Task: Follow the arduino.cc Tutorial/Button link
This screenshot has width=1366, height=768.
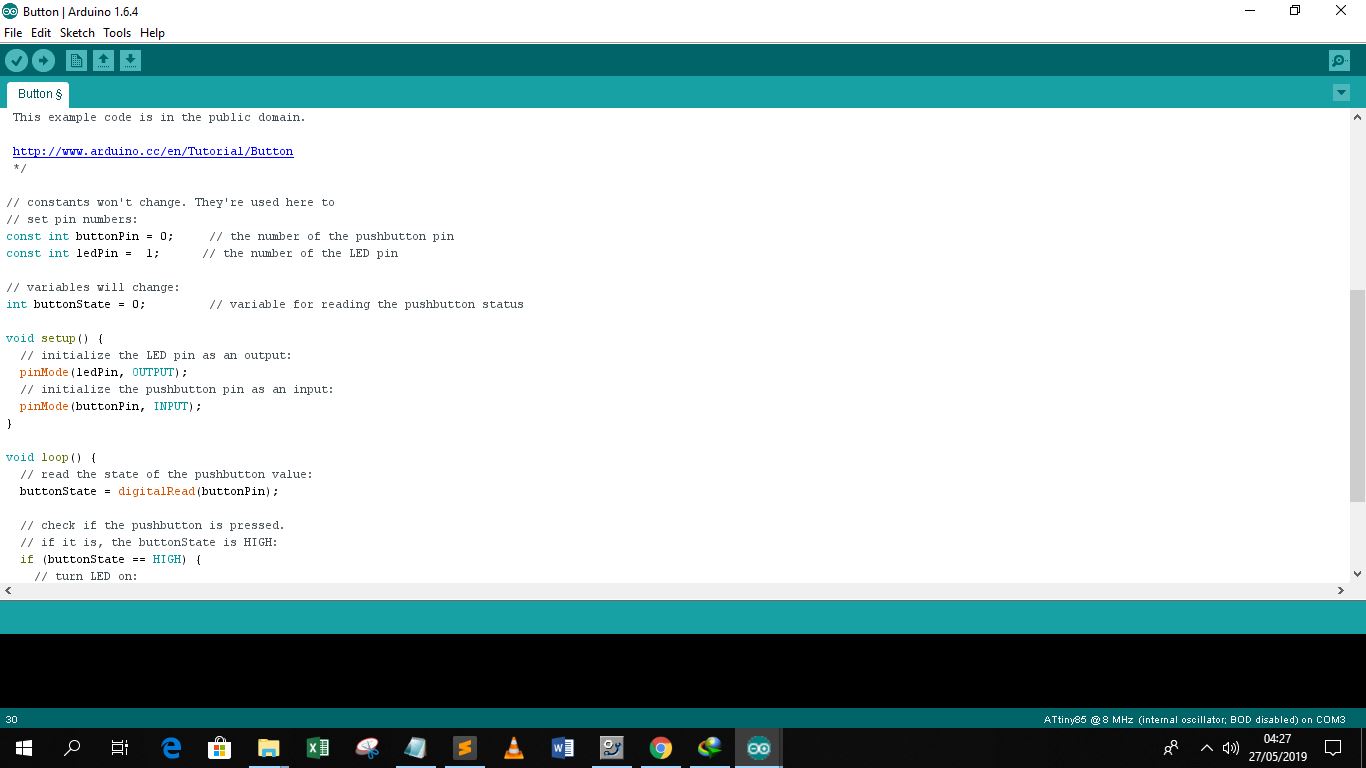Action: coord(153,152)
